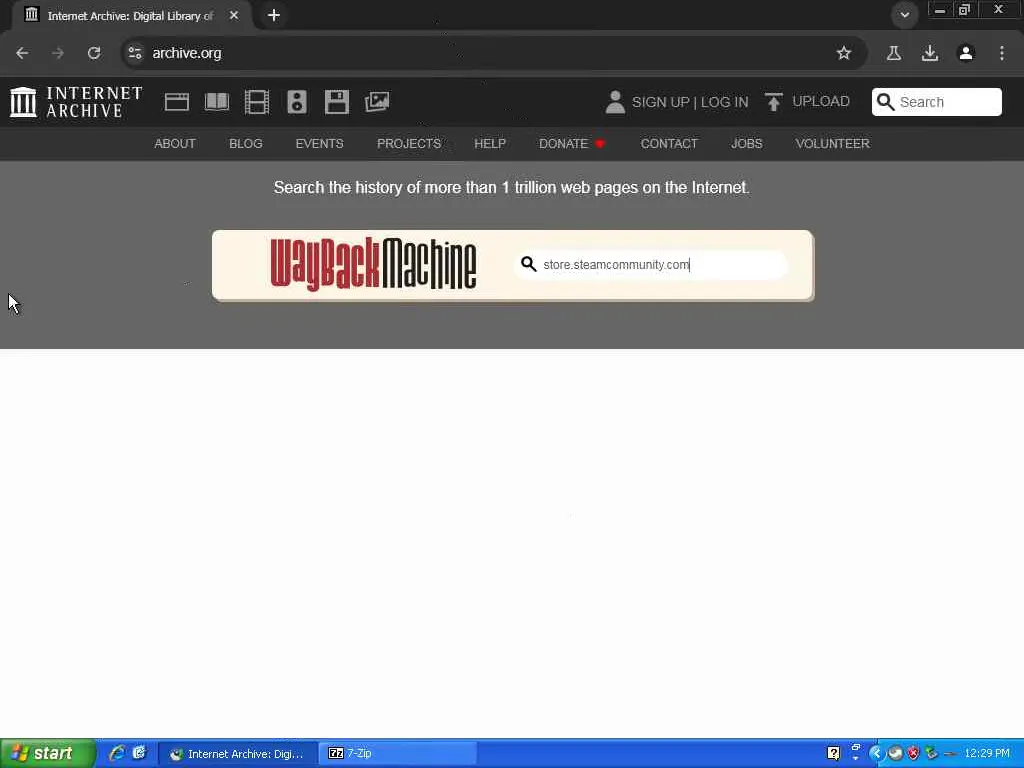Open the EVENTS menu item
This screenshot has height=768, width=1024.
pos(319,144)
